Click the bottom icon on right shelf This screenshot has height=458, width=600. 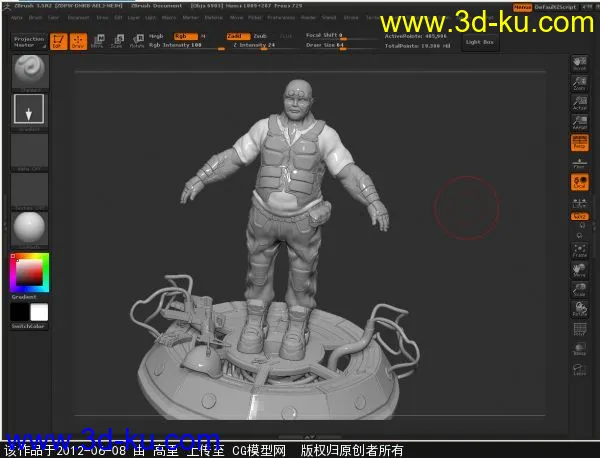580,369
